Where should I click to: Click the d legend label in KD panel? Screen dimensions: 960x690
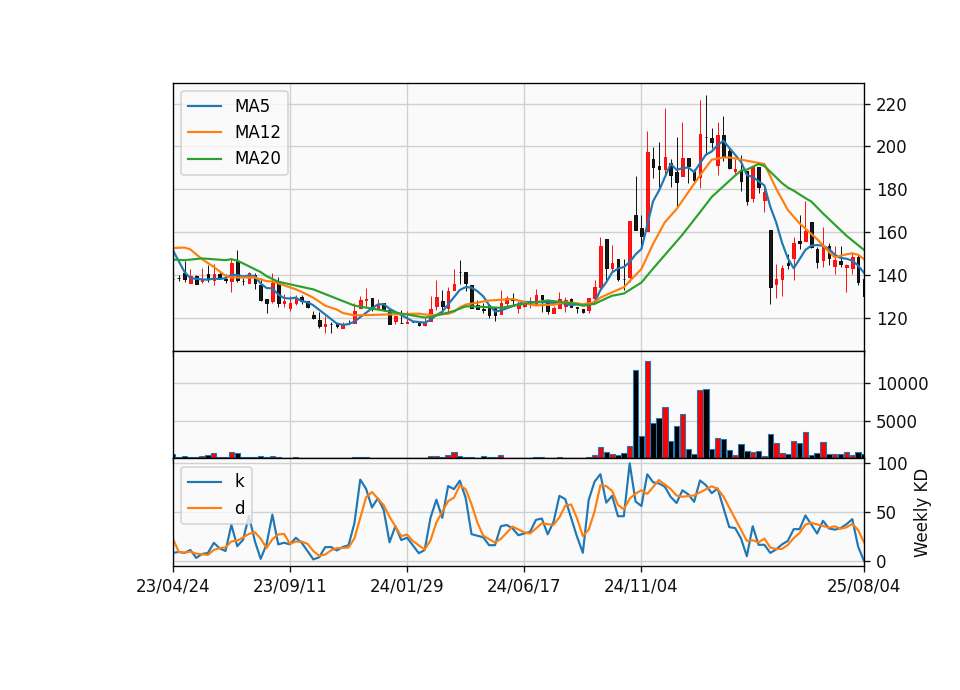(239, 508)
